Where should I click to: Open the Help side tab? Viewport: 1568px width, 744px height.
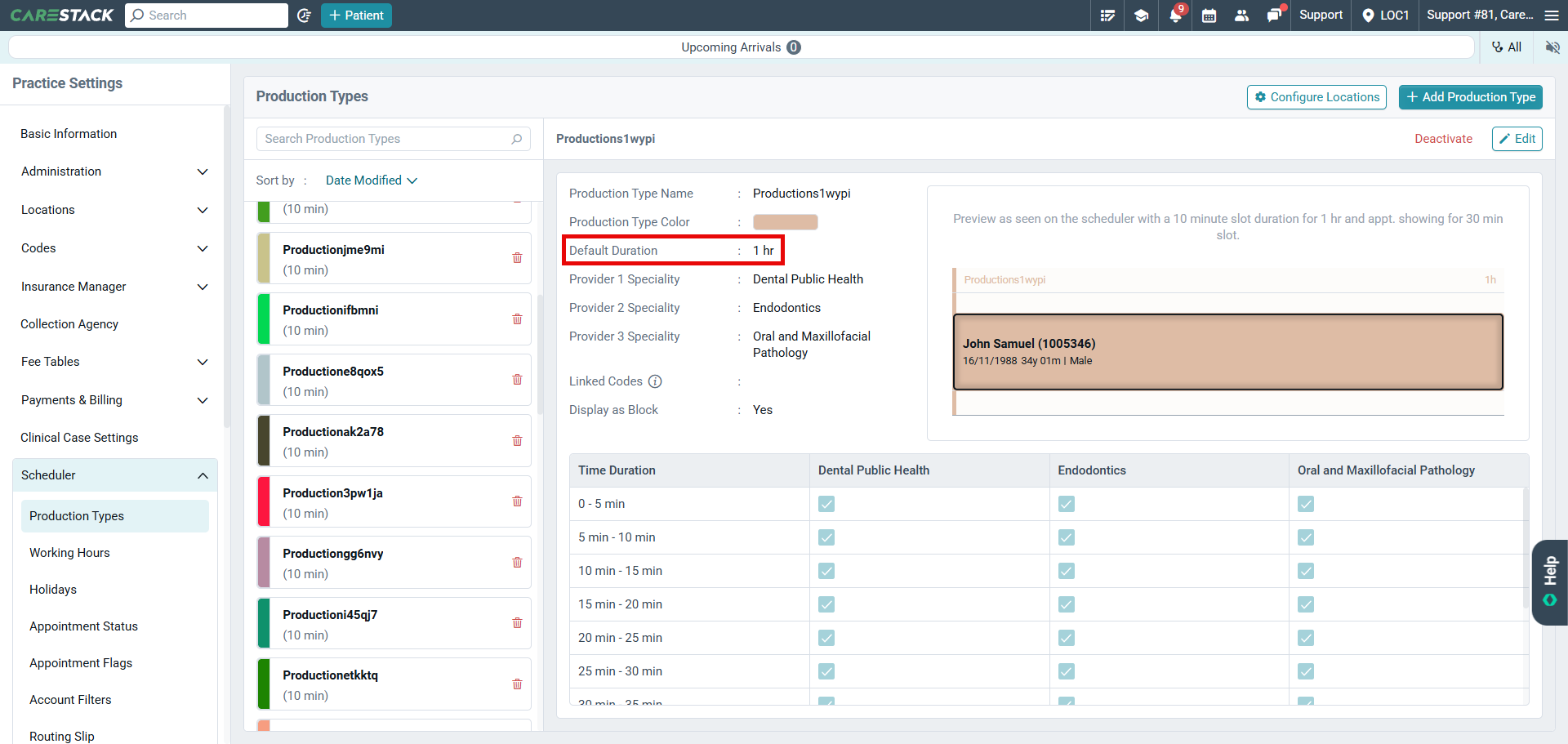pos(1550,582)
